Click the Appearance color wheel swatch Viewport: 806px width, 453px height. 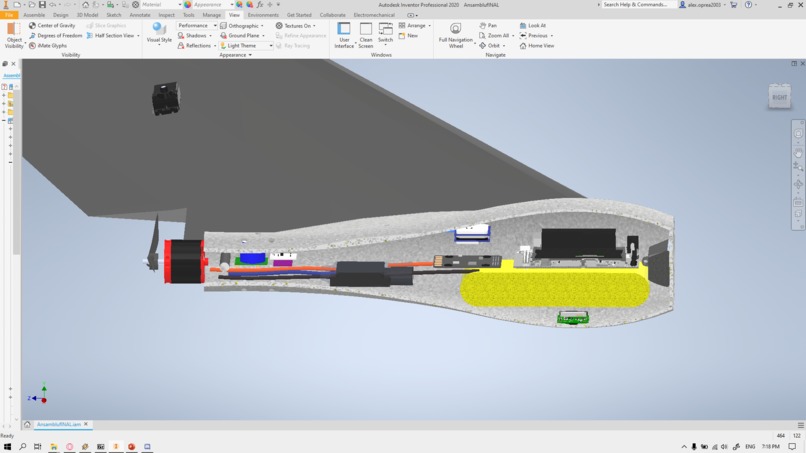188,5
